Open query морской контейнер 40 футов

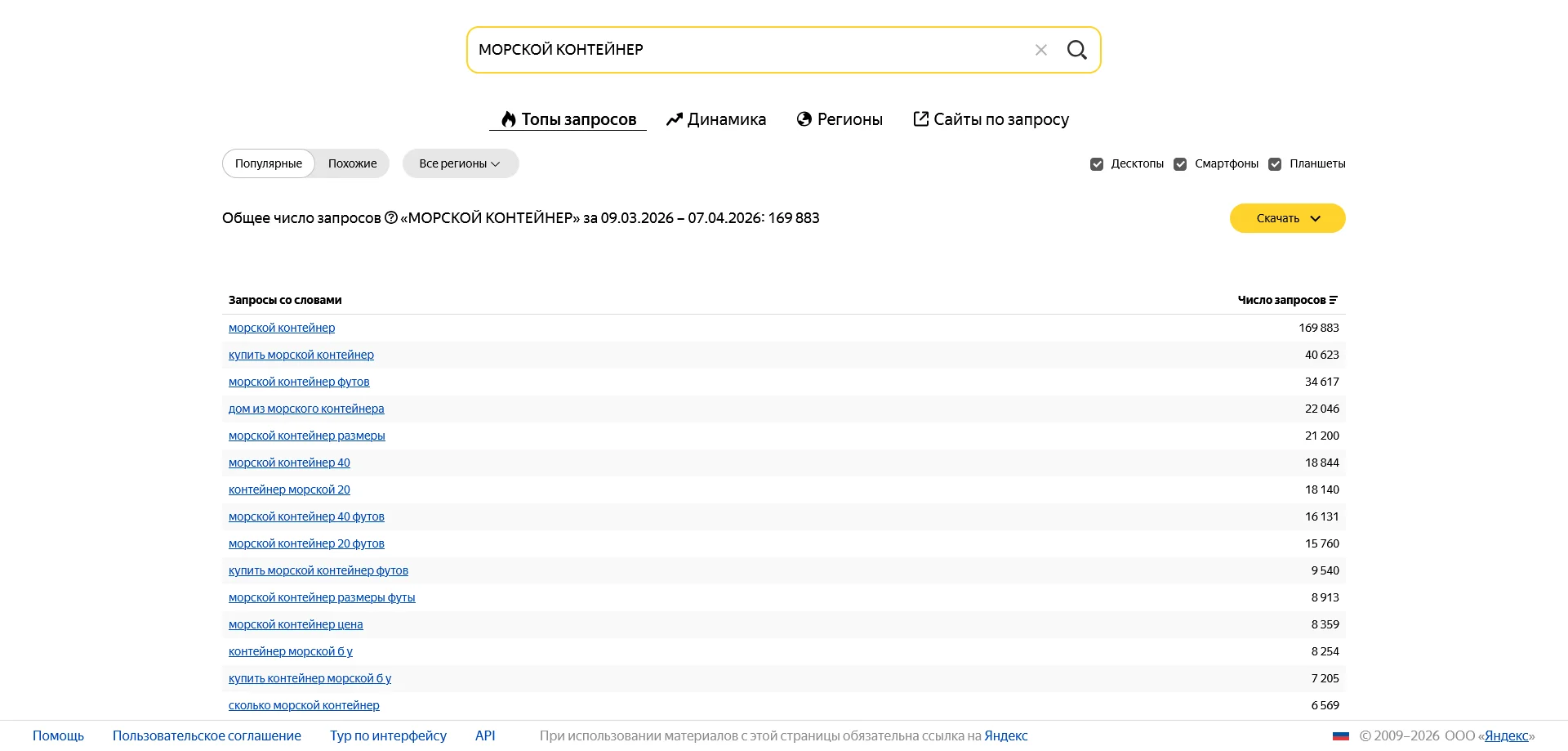click(306, 516)
